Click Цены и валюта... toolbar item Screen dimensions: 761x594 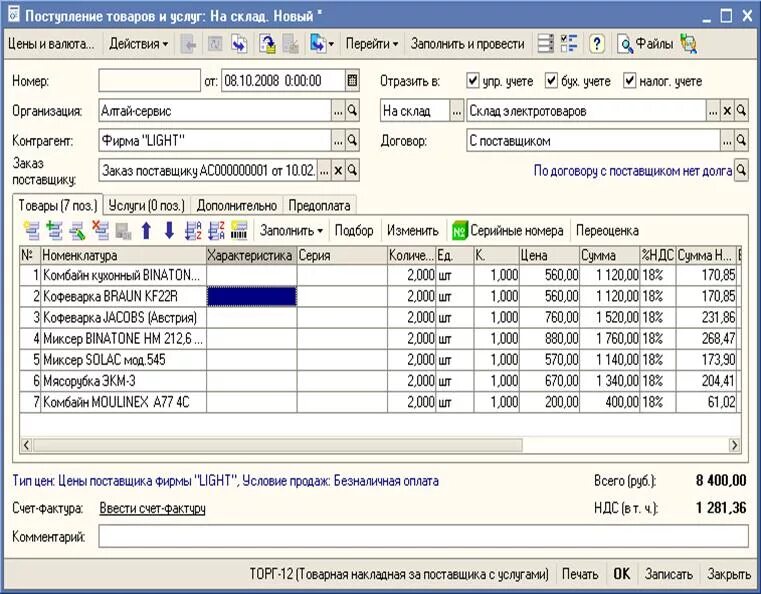(x=51, y=44)
